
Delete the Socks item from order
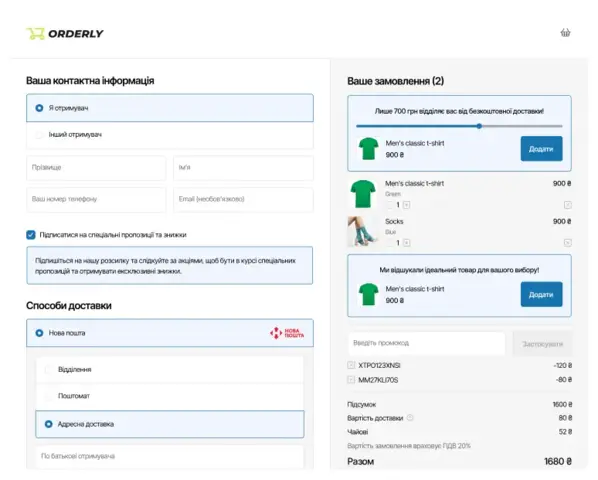coord(567,243)
